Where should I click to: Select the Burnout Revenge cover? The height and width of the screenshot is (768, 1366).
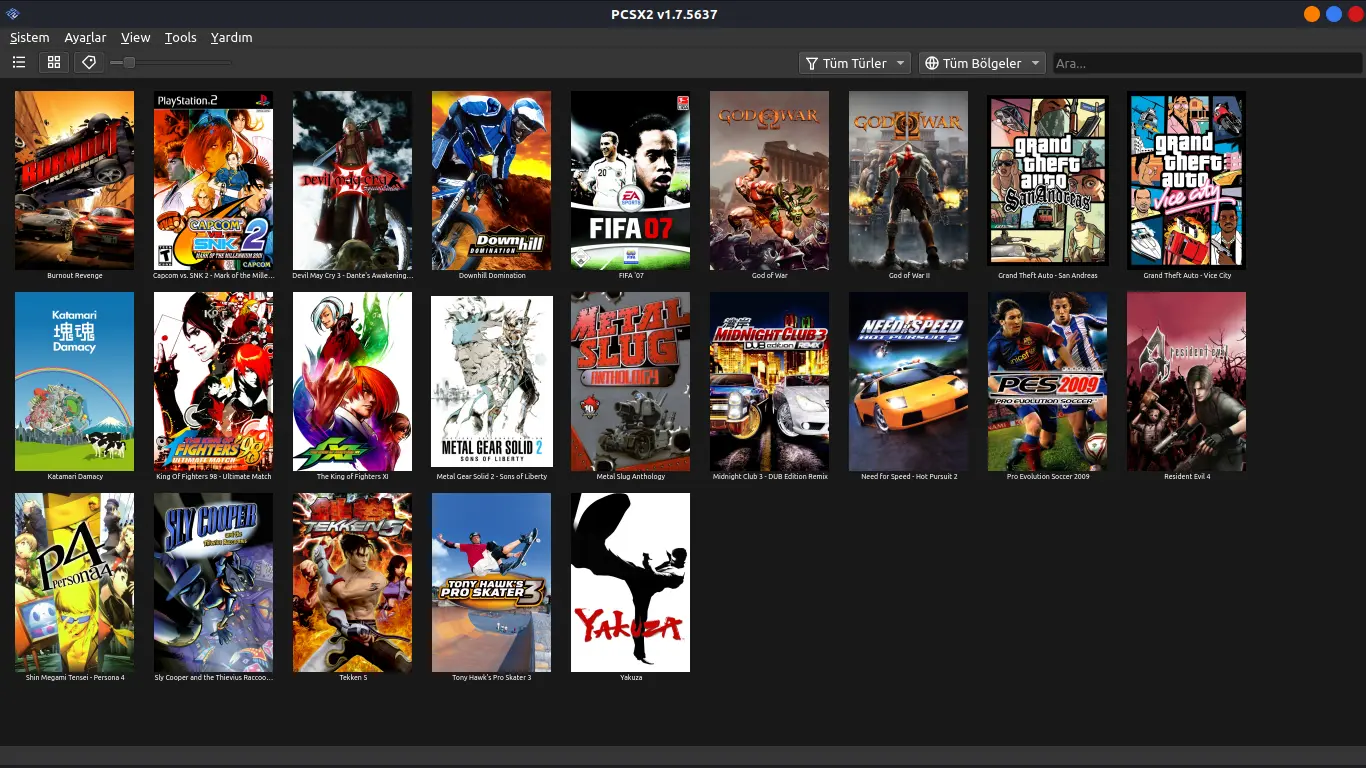click(x=74, y=180)
